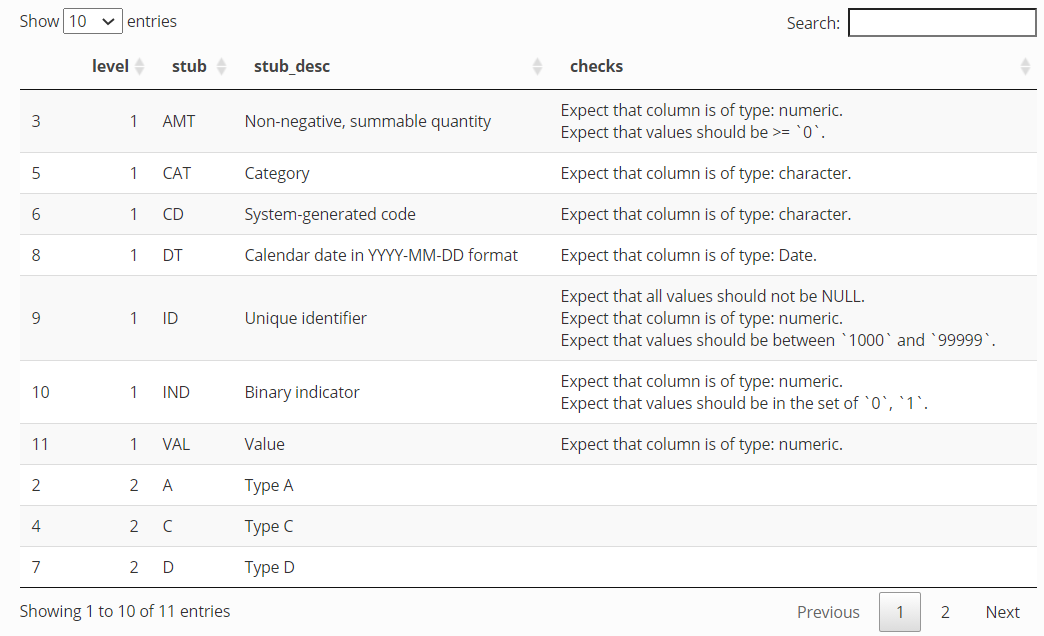Open the Show entries count dropdown
The width and height of the screenshot is (1044, 636).
point(93,21)
